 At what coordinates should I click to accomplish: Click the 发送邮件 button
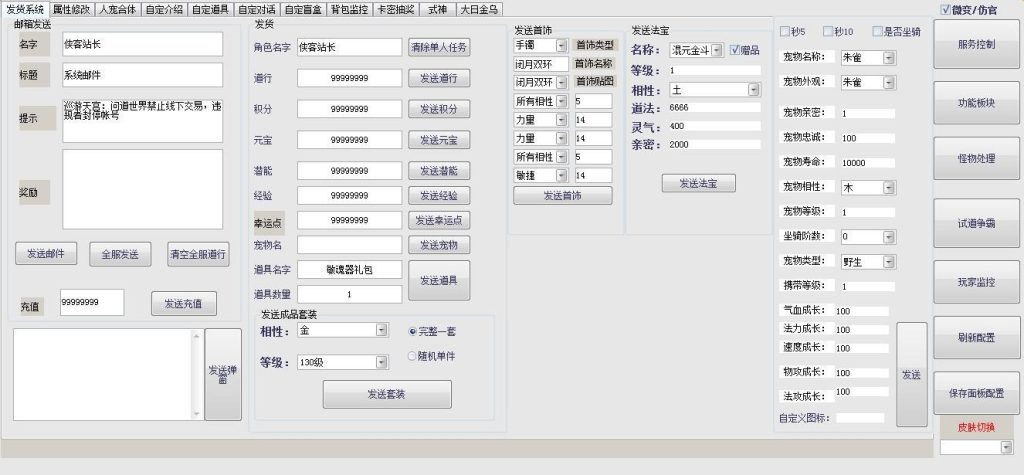46,254
